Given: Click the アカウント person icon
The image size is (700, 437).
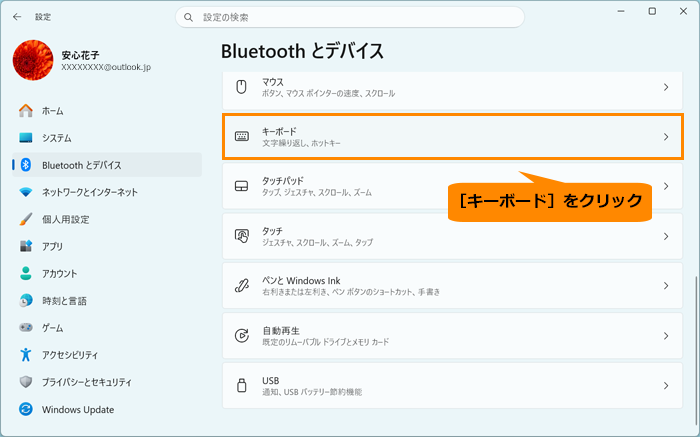Looking at the screenshot, I should (26, 273).
